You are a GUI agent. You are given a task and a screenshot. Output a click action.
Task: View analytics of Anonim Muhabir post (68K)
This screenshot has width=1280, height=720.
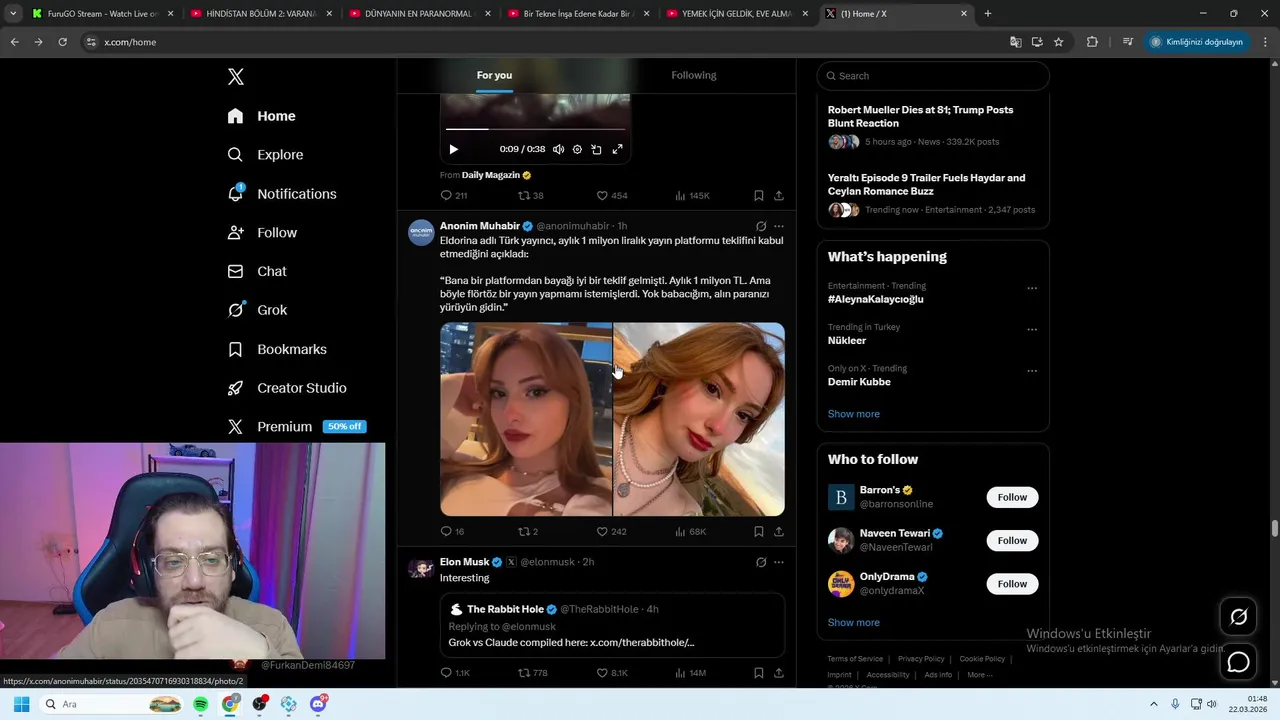click(x=691, y=532)
